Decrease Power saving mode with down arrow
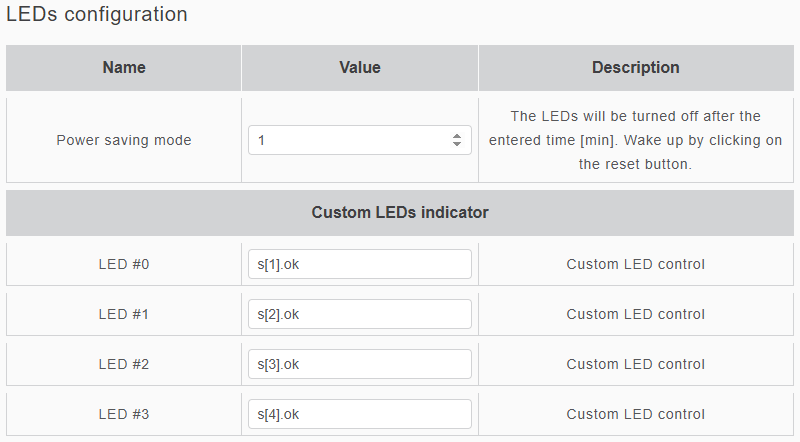The width and height of the screenshot is (800, 442). pyautogui.click(x=457, y=145)
